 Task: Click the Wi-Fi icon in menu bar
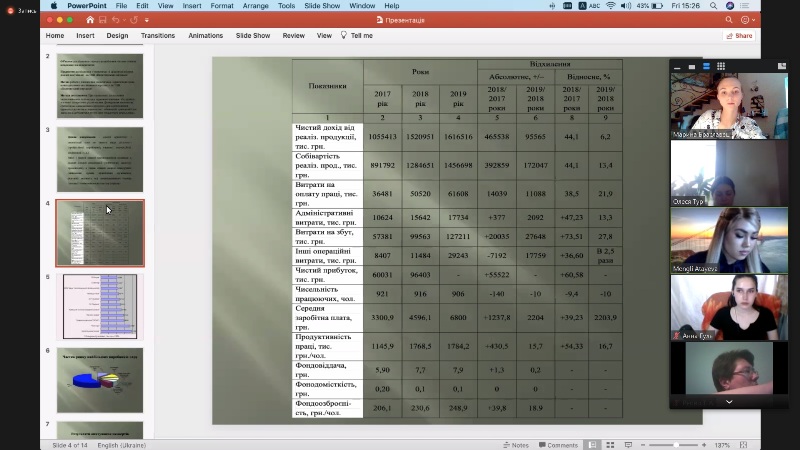611,6
